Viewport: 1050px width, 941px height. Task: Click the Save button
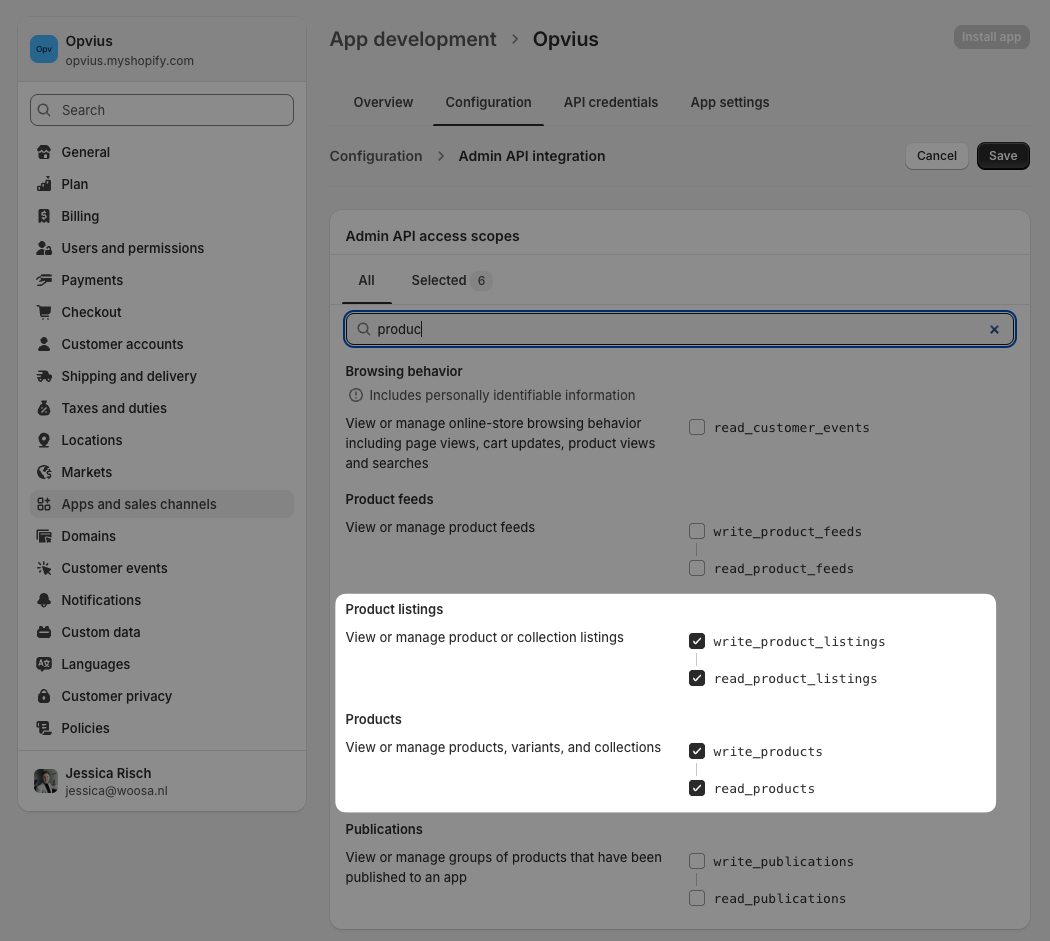[x=1002, y=156]
